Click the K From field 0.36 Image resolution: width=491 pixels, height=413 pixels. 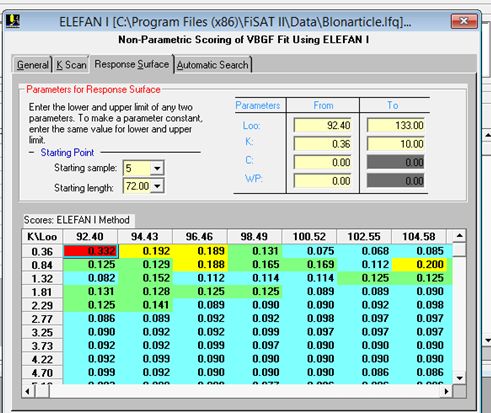click(322, 144)
